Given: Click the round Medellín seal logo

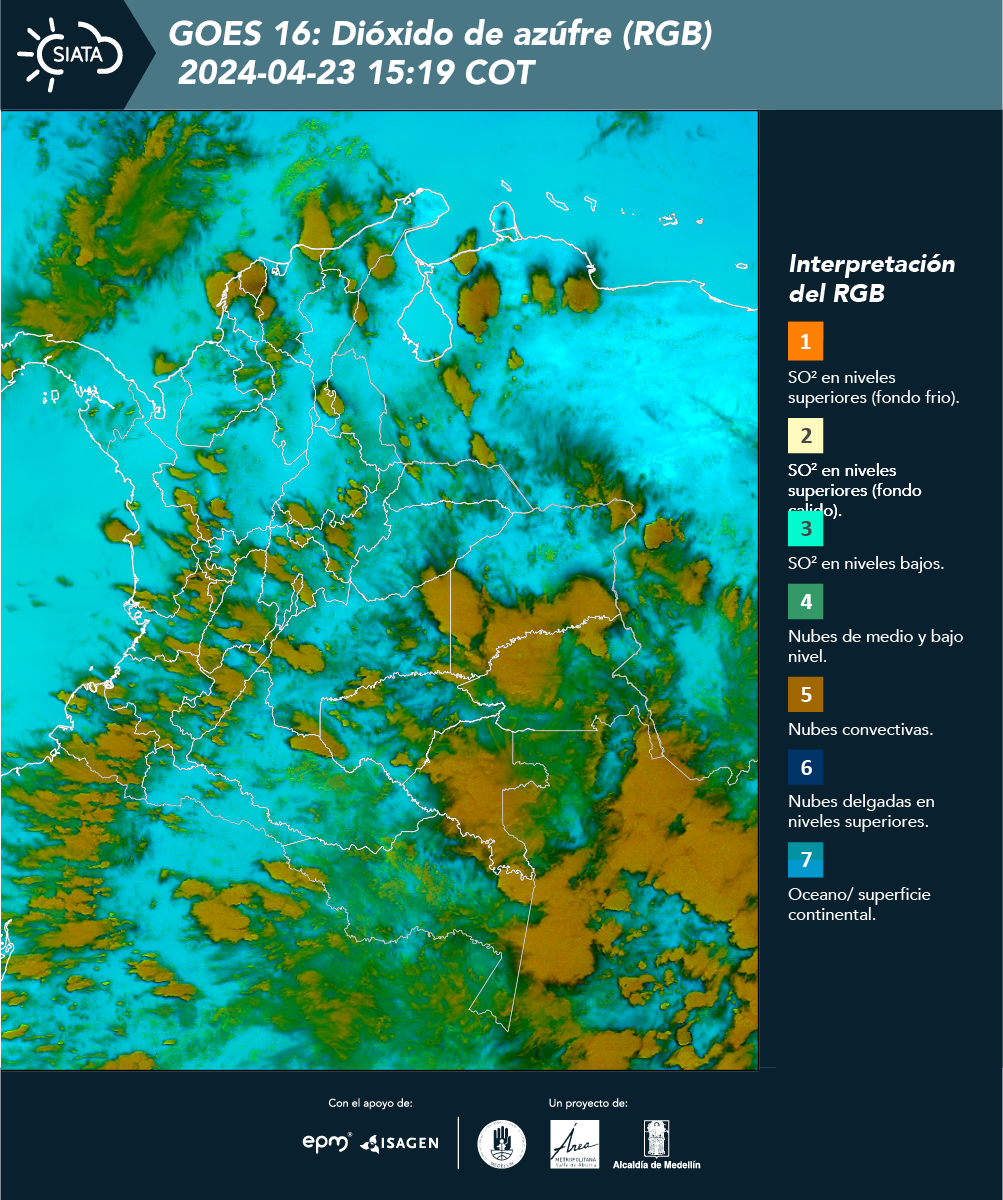Looking at the screenshot, I should coord(501,1144).
